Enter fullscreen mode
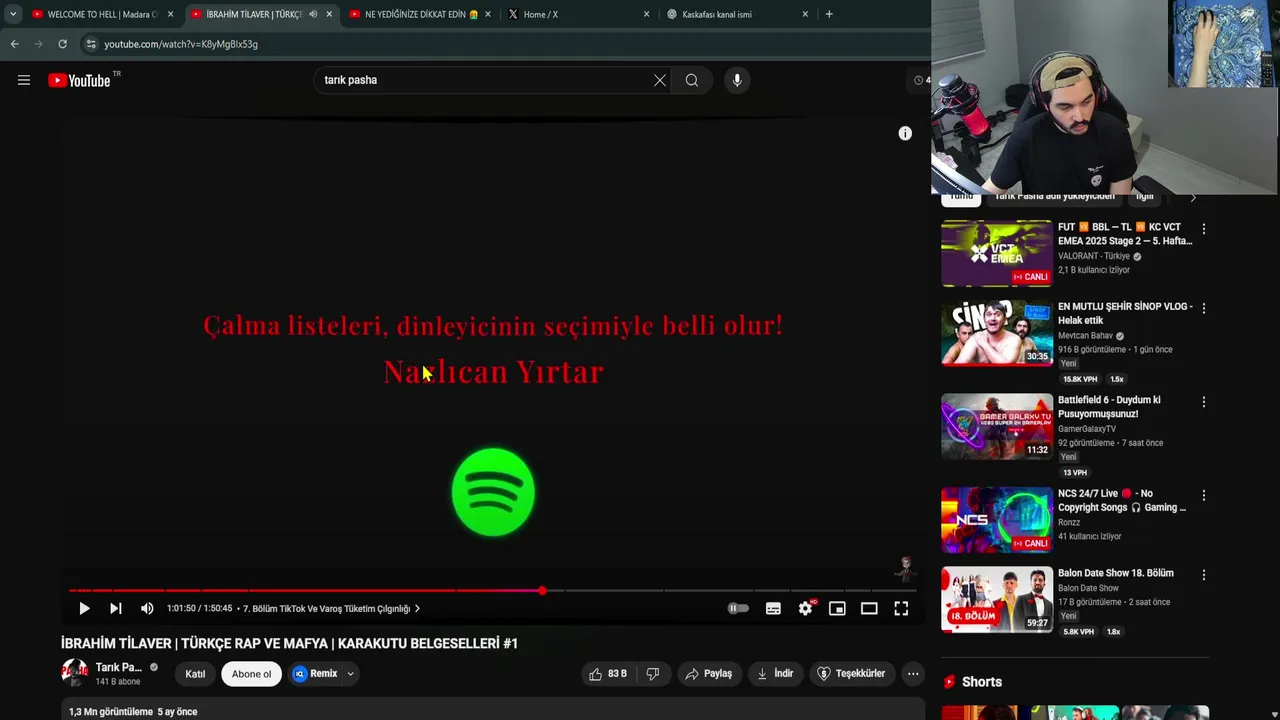The image size is (1280, 720). point(901,608)
